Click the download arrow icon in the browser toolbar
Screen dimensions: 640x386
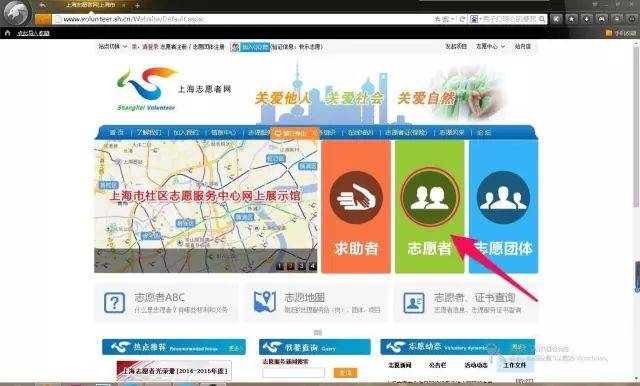[x=587, y=19]
